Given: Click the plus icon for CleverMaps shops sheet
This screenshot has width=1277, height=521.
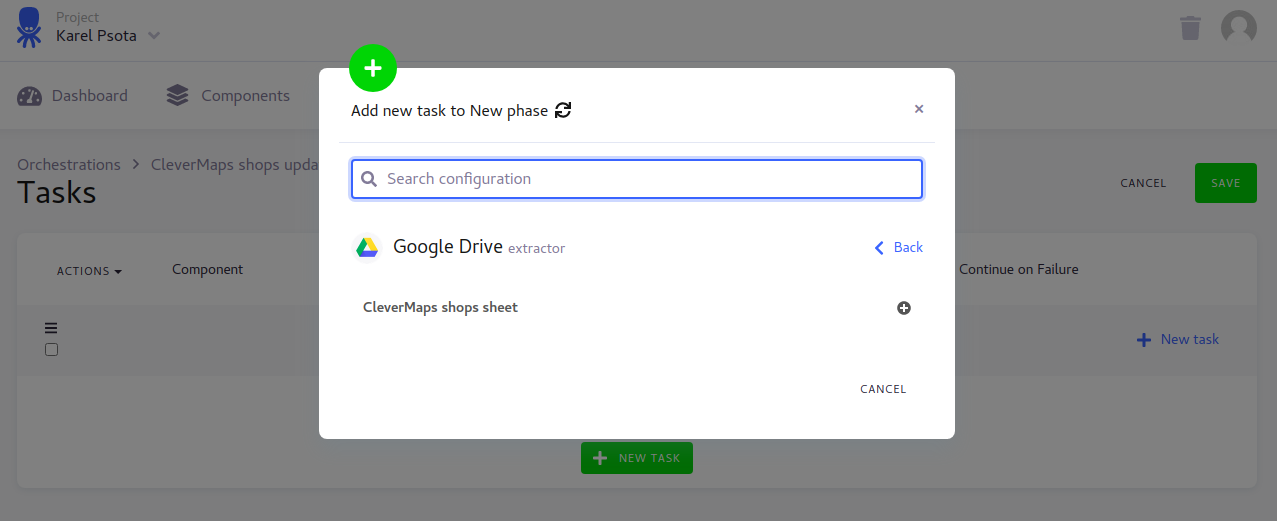Looking at the screenshot, I should (x=904, y=308).
